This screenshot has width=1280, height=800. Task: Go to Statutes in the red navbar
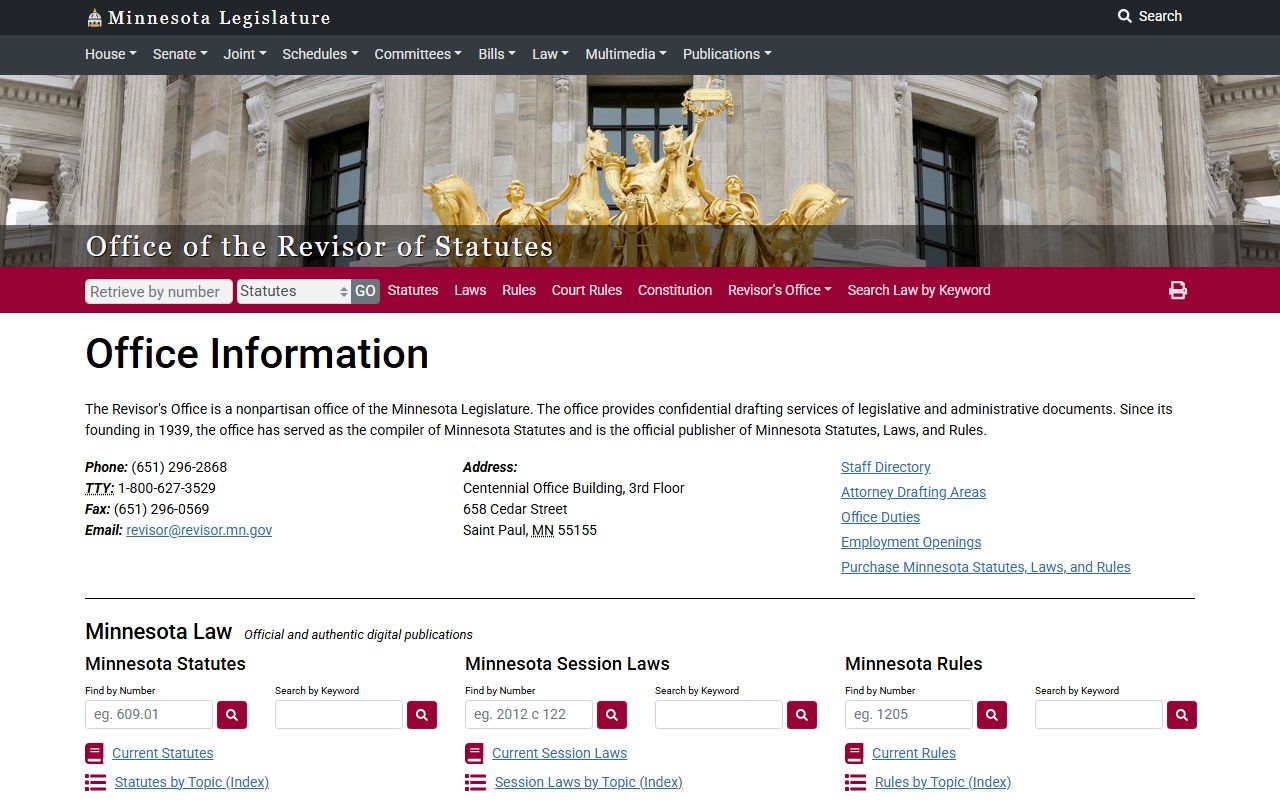413,290
